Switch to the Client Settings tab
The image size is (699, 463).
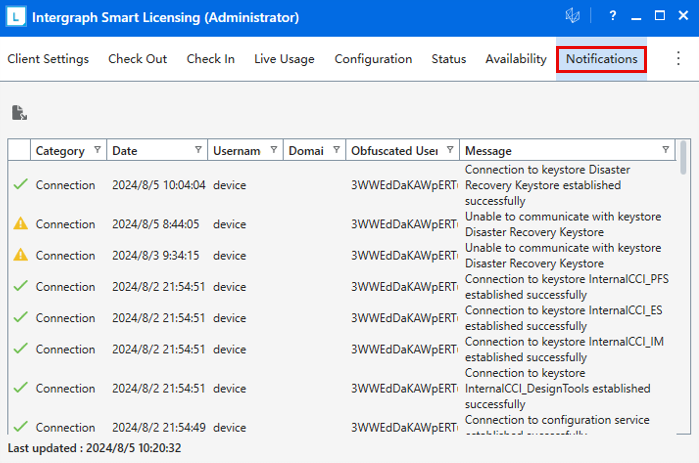pos(48,59)
